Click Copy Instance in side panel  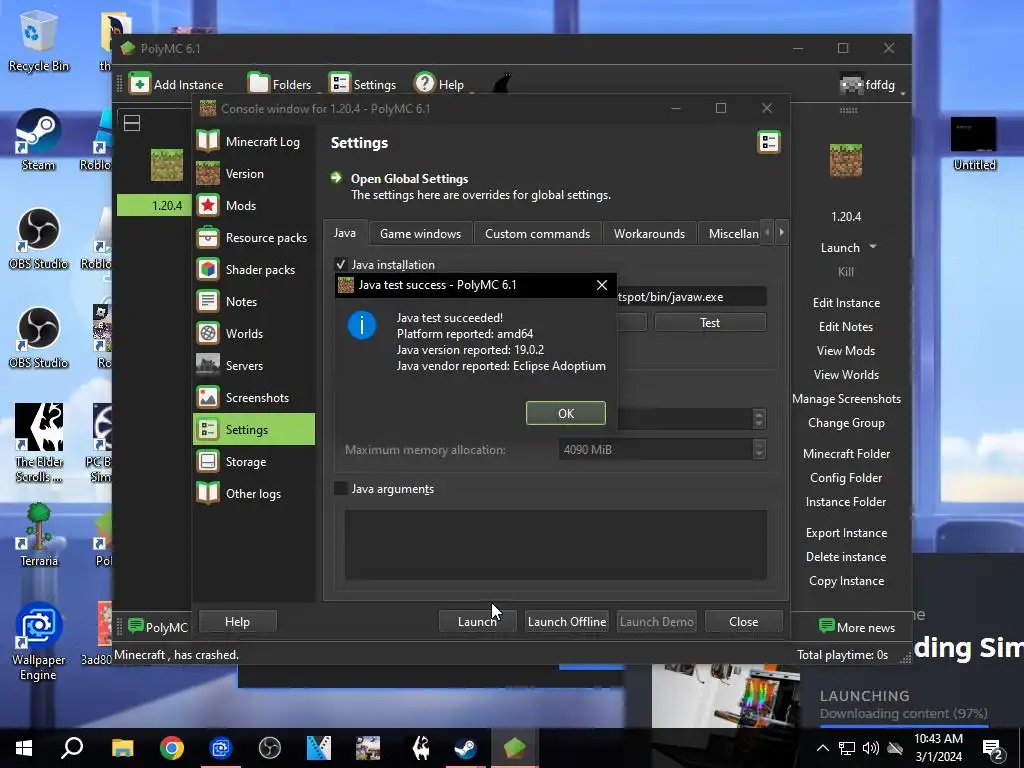[846, 581]
